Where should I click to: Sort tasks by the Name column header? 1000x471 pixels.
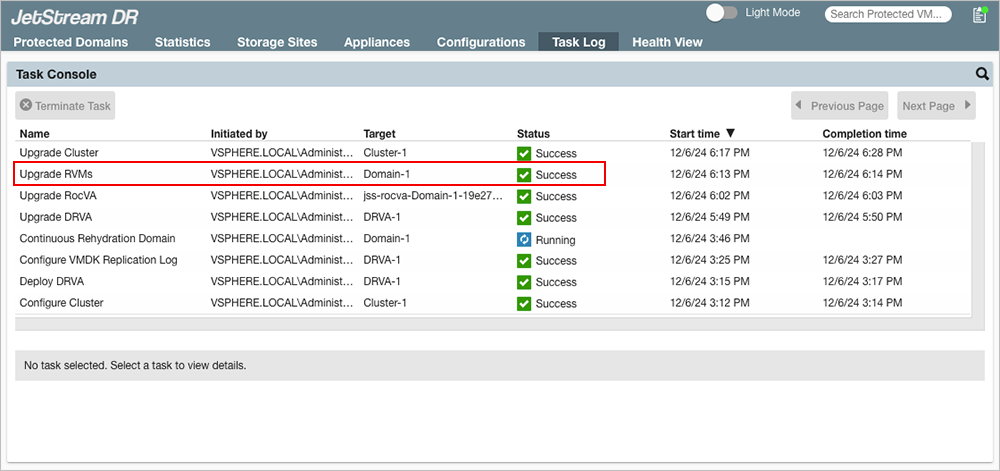[x=35, y=133]
